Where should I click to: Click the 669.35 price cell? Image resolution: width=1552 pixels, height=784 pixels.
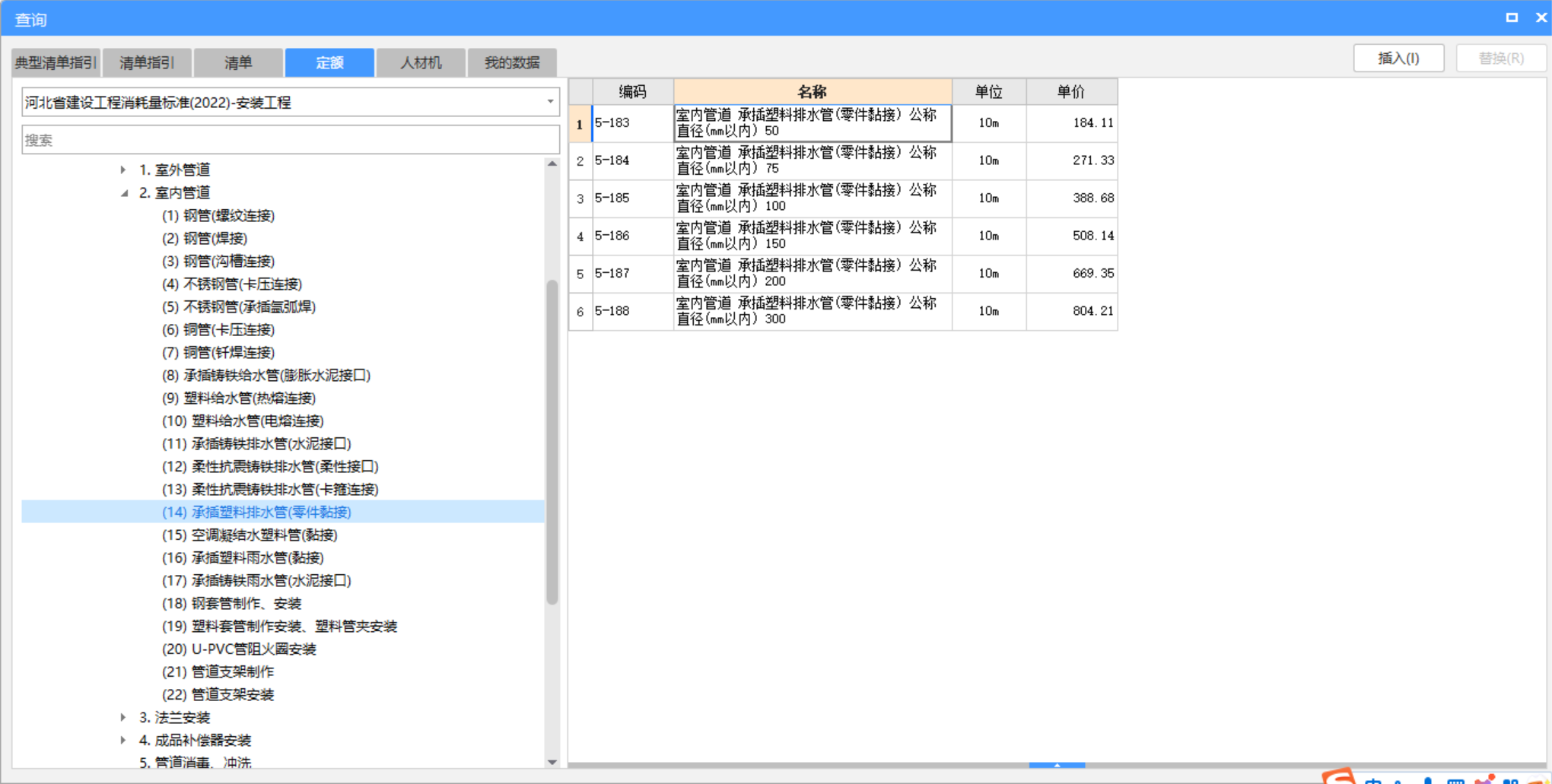[1072, 274]
